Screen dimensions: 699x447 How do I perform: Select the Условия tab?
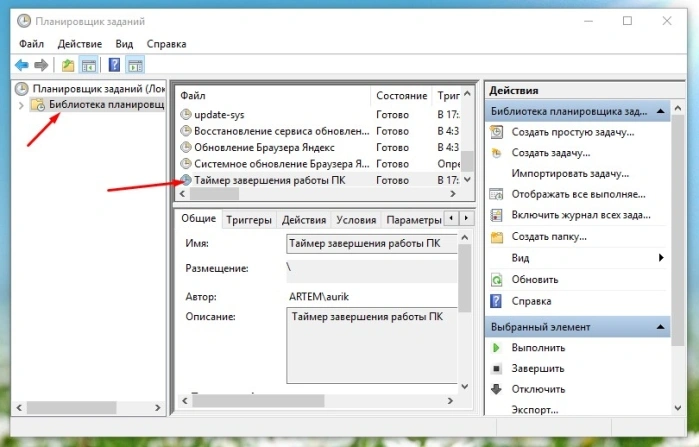pyautogui.click(x=356, y=220)
